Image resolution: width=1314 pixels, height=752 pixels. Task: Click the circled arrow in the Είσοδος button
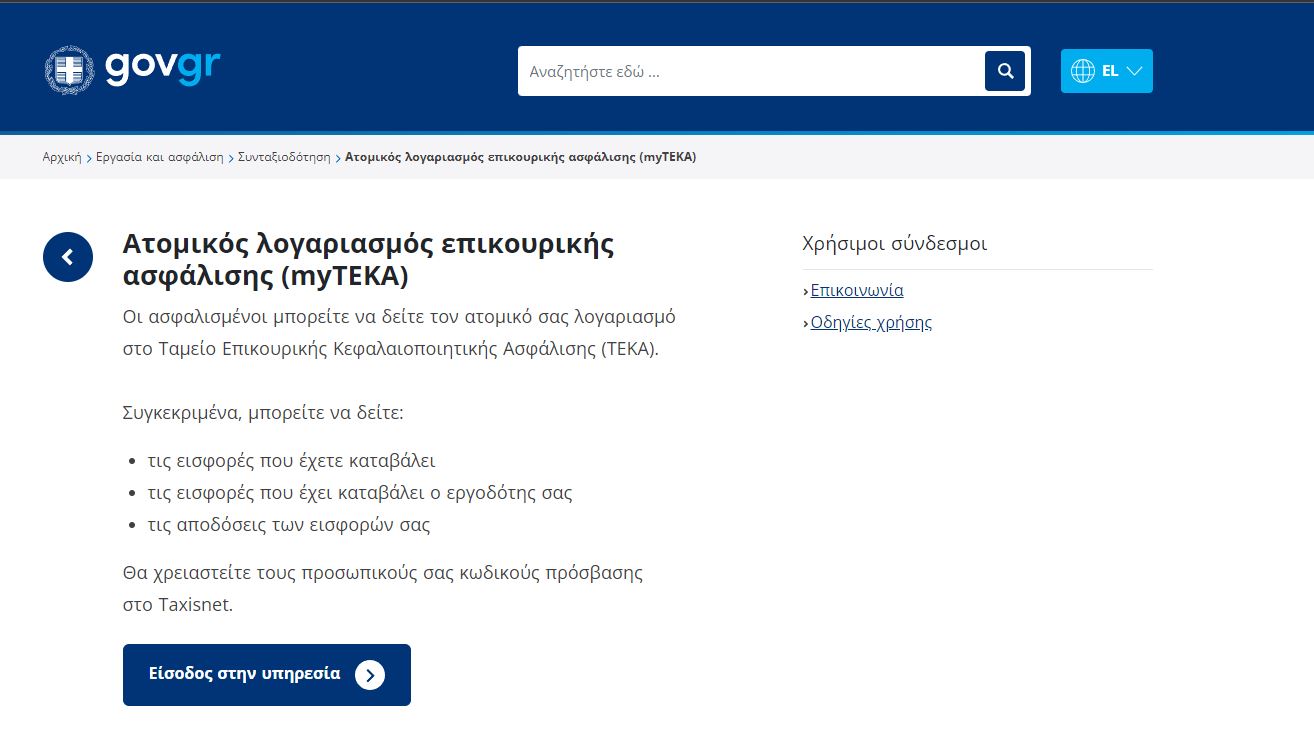(x=369, y=675)
